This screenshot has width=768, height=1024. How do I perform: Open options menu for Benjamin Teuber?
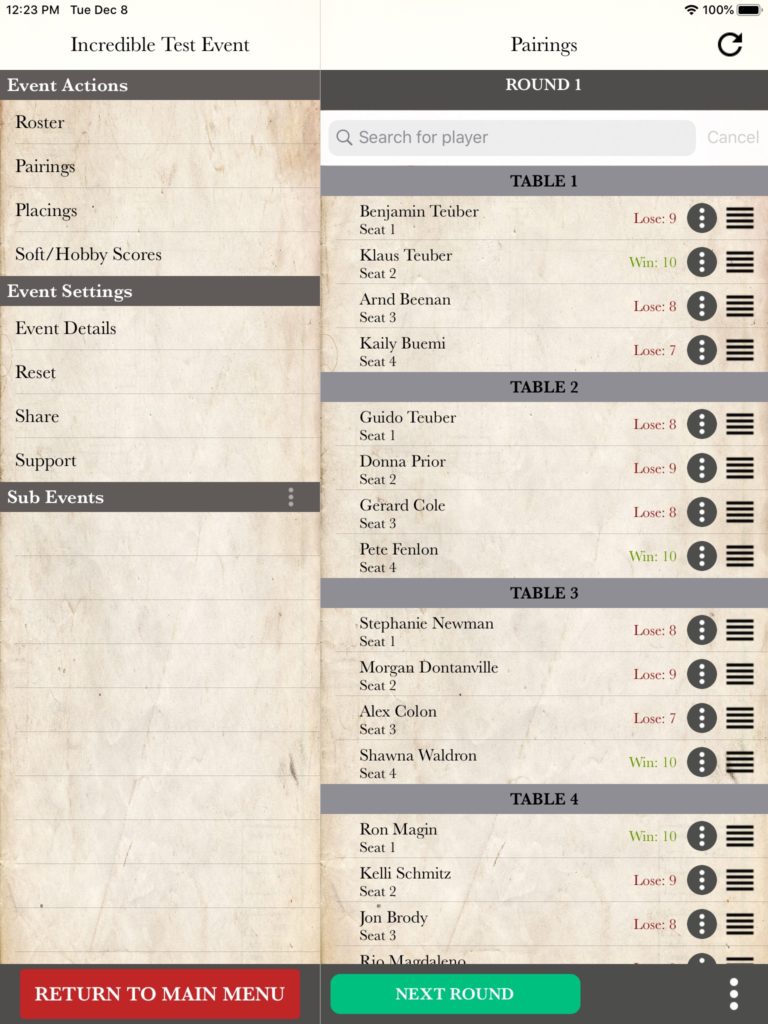(x=701, y=218)
